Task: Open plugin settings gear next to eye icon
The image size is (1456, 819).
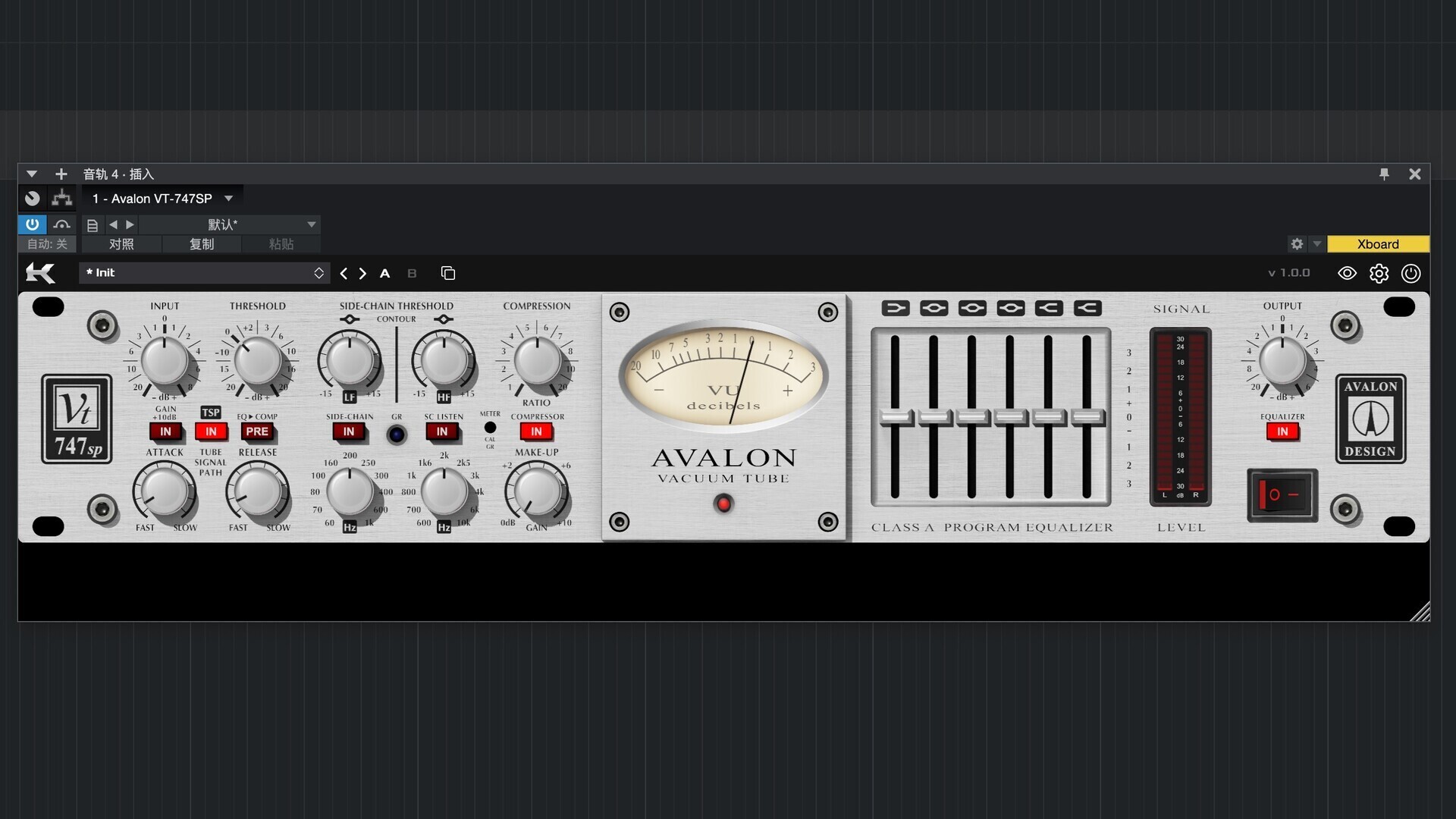Action: point(1379,273)
